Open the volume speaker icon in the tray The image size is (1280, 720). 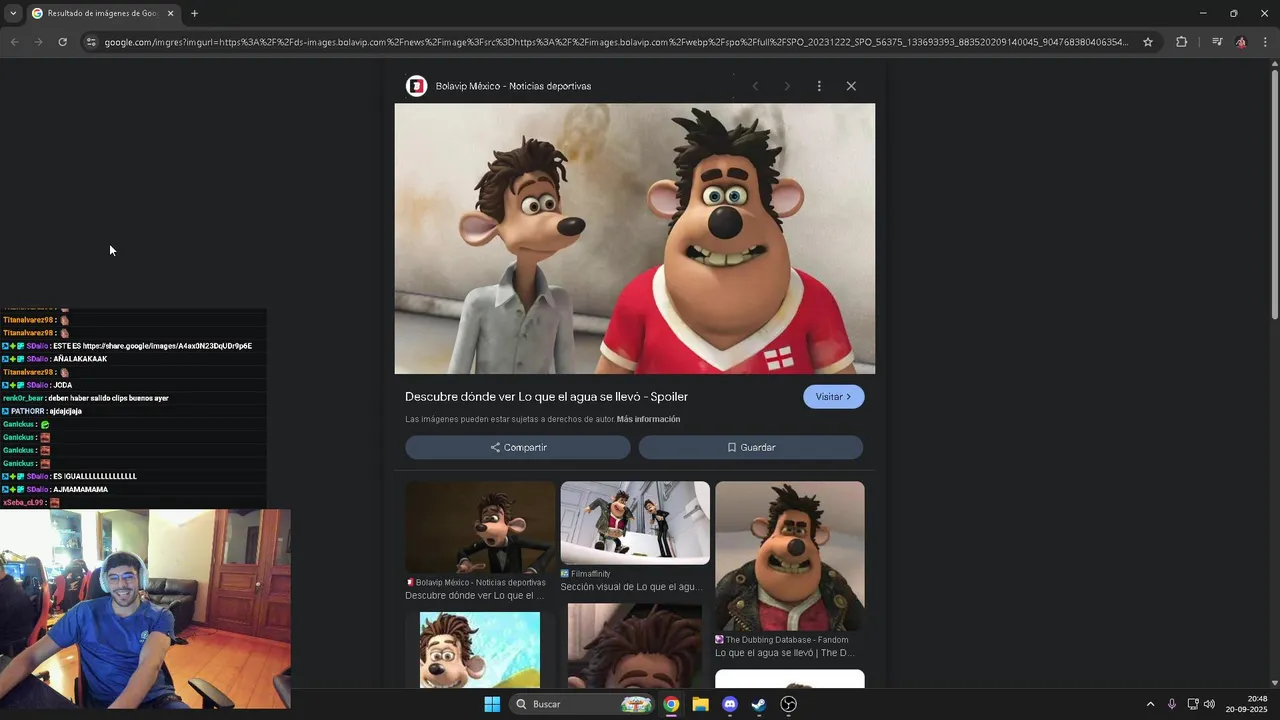point(1210,704)
